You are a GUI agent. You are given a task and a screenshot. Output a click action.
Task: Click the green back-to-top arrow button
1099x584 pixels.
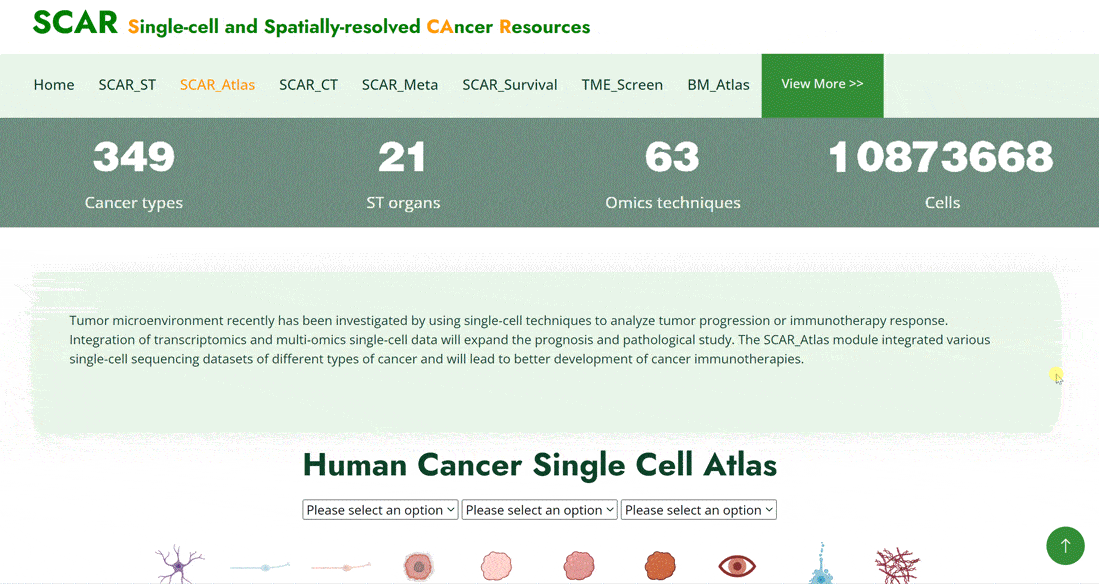pyautogui.click(x=1065, y=545)
